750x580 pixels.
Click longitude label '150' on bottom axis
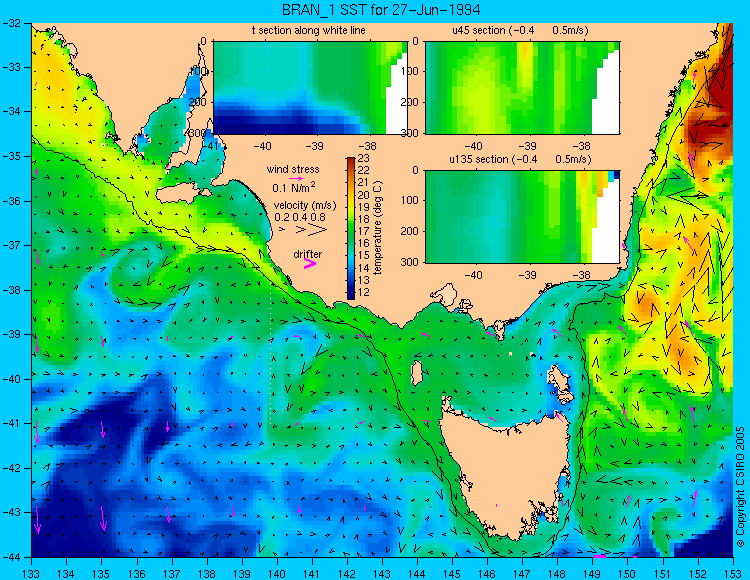click(628, 574)
